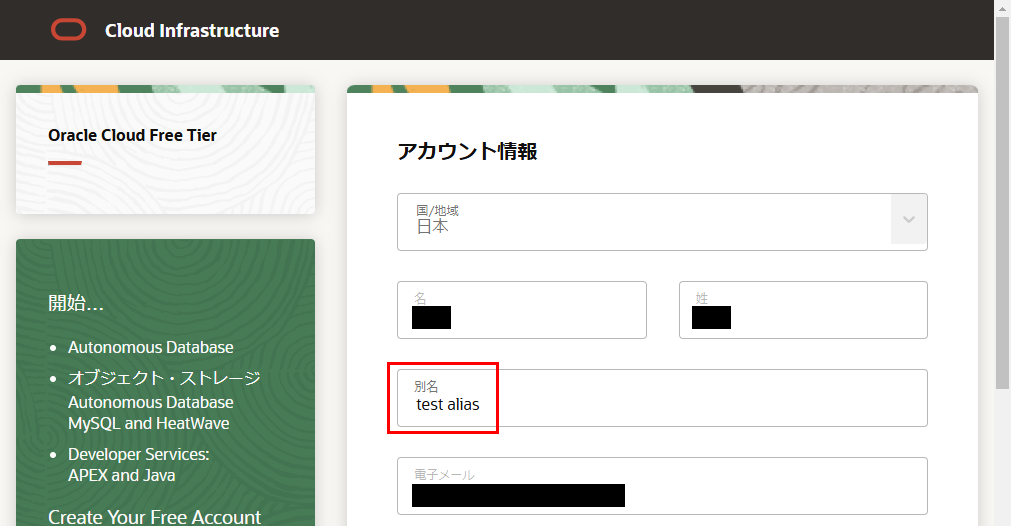Click the Developer Services: list item
Viewport: 1011px width, 526px height.
[x=139, y=454]
